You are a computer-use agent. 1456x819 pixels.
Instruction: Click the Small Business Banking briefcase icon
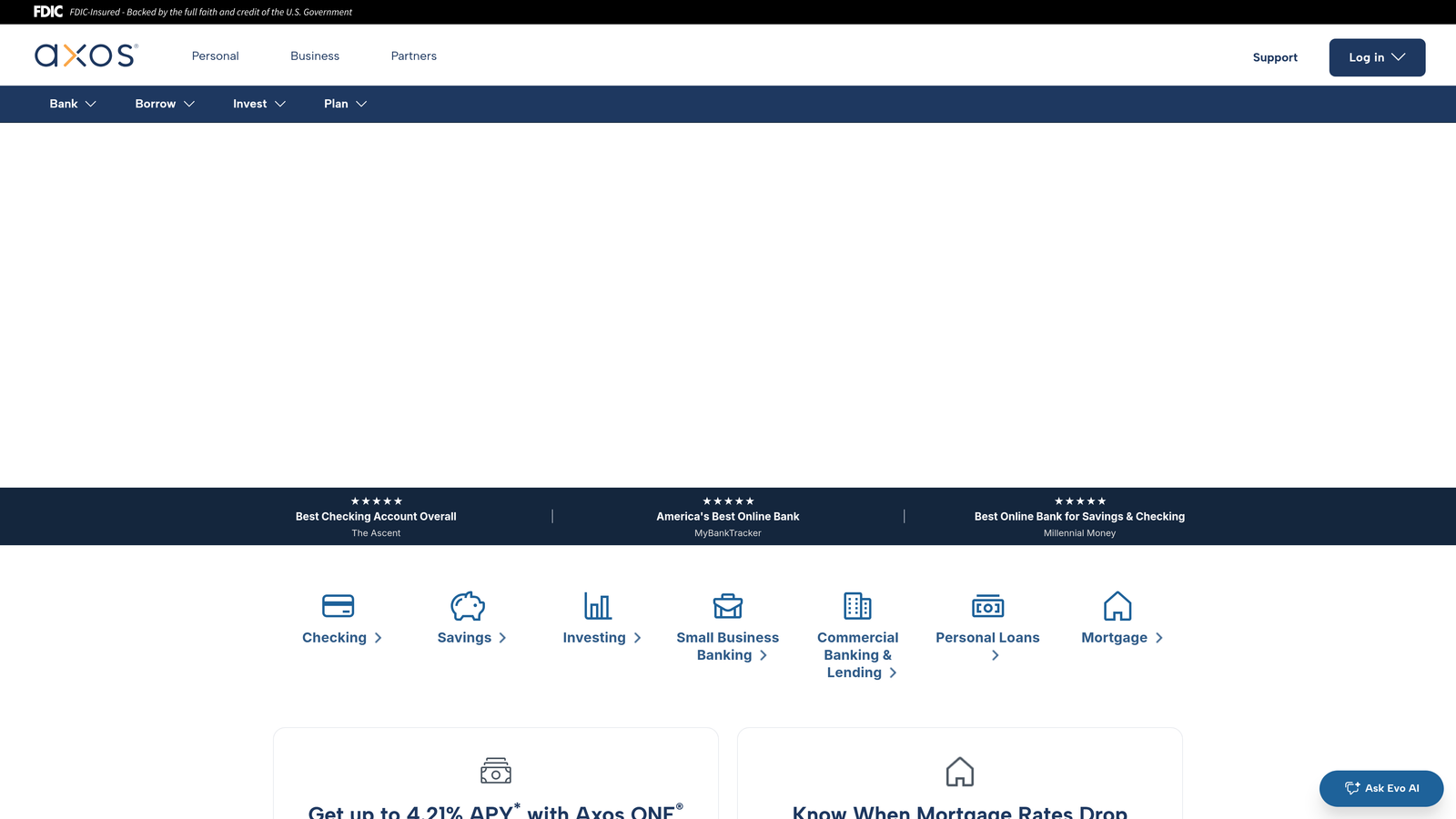coord(728,606)
